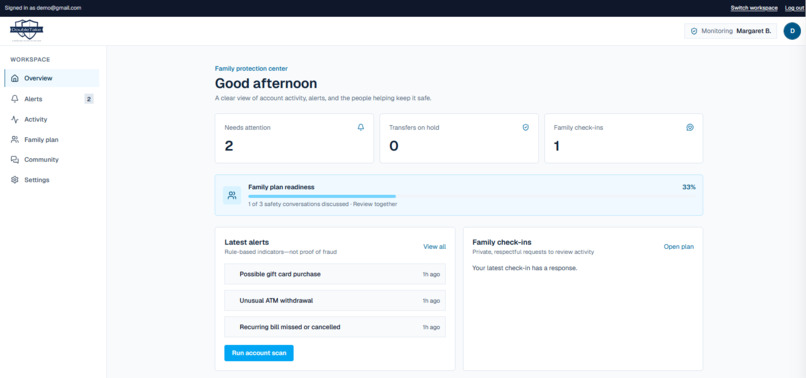Click the chat icon on Family check-ins card
The image size is (806, 378).
tap(690, 128)
